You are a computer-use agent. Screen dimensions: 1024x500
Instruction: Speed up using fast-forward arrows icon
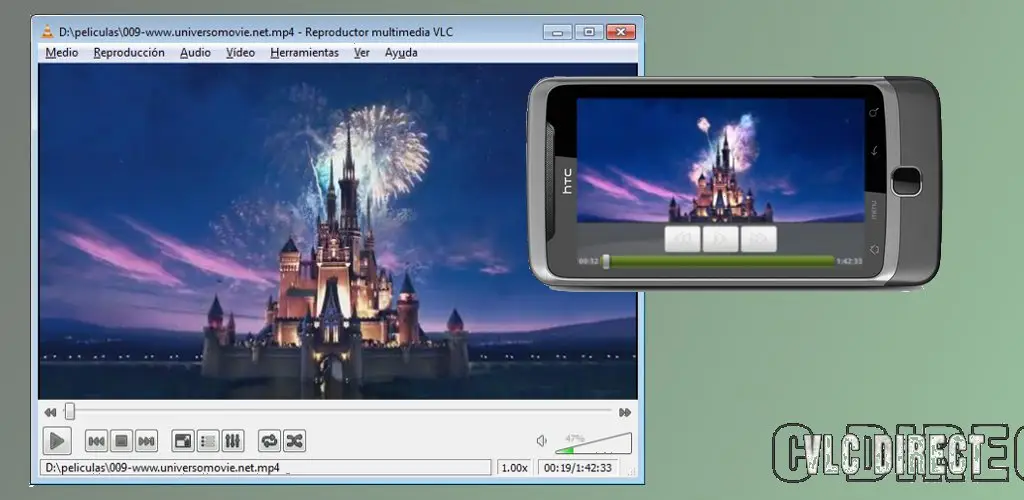pyautogui.click(x=625, y=413)
